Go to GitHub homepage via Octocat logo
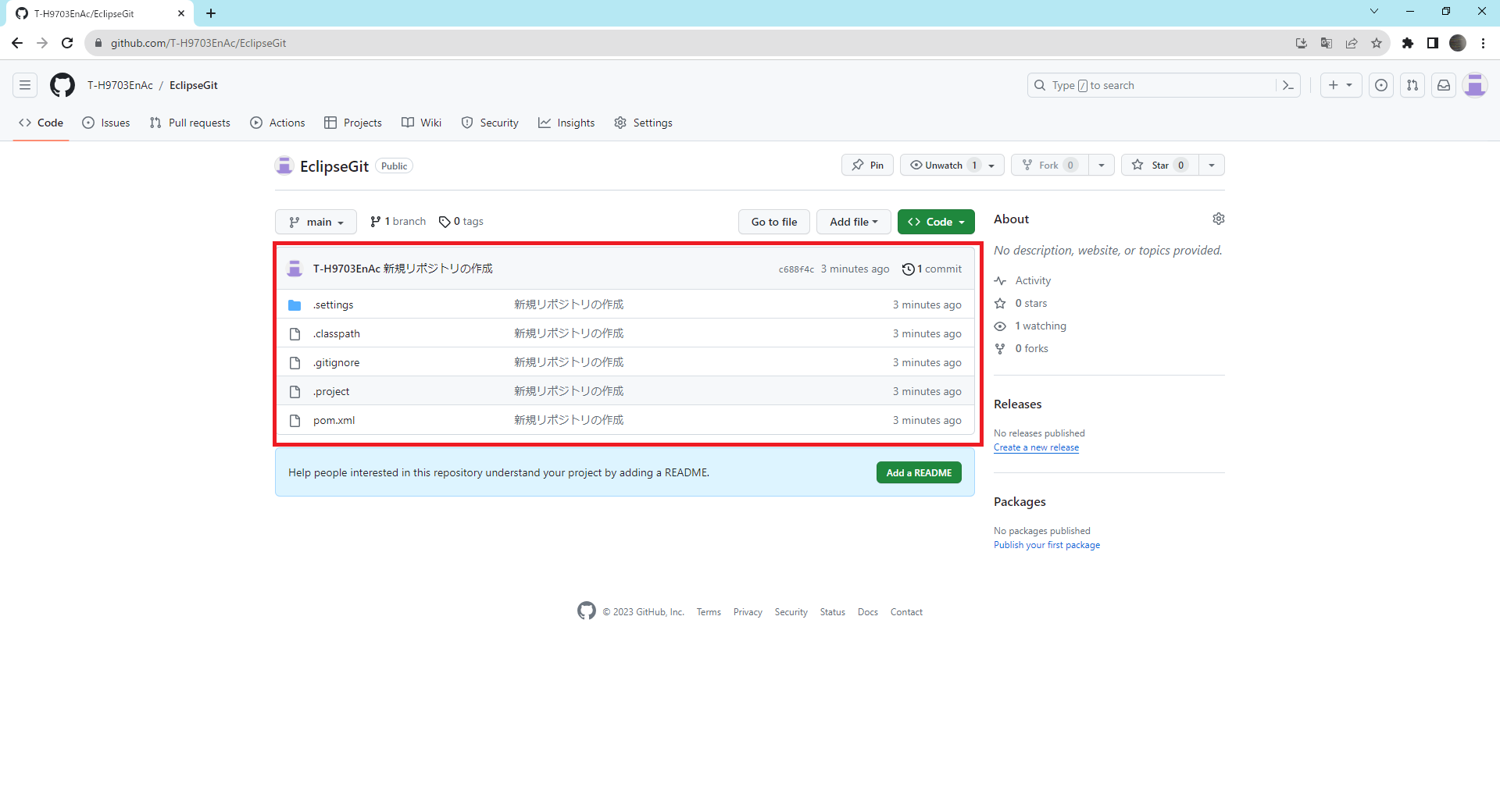 tap(62, 85)
